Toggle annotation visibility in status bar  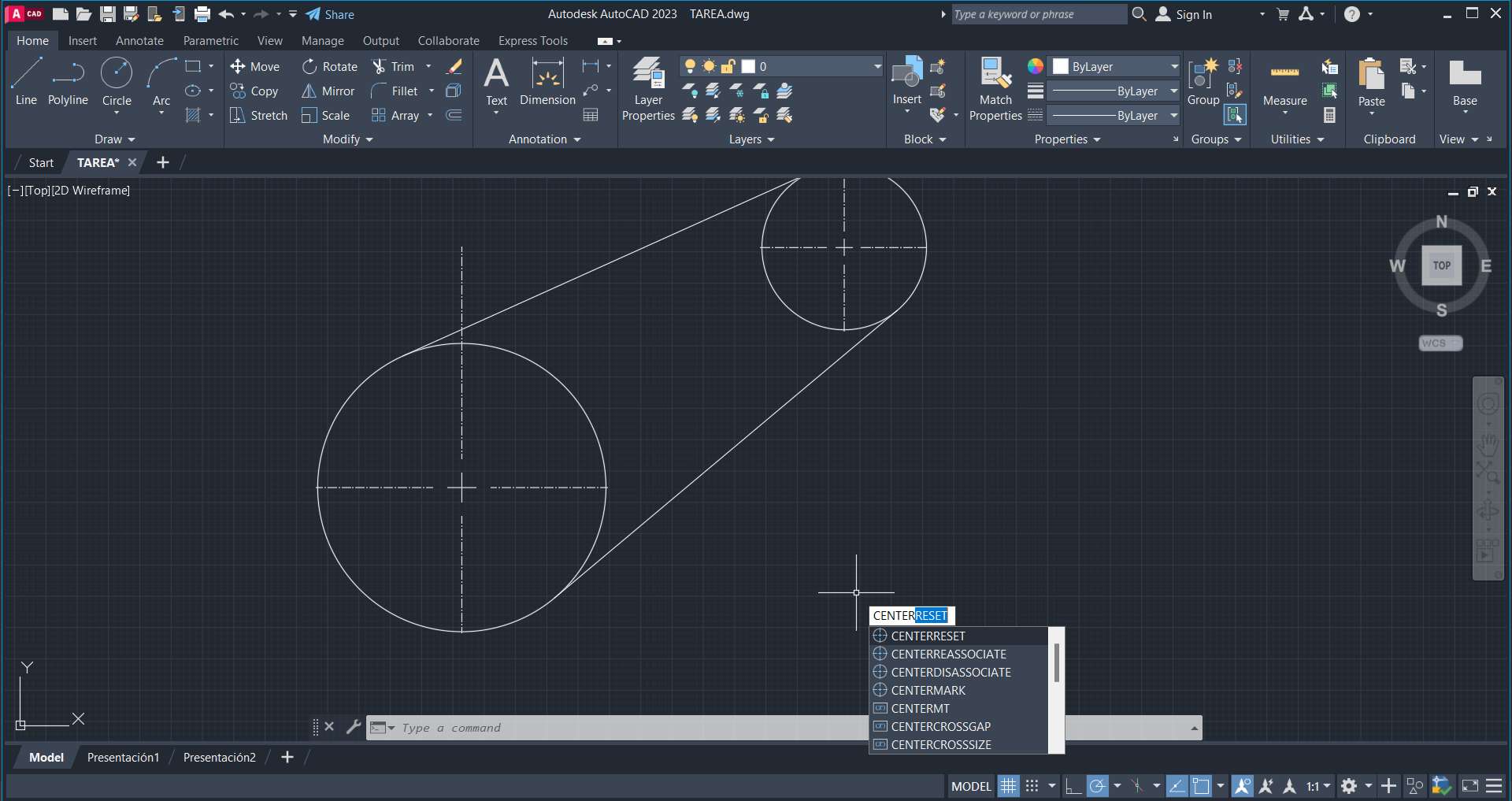(1242, 786)
